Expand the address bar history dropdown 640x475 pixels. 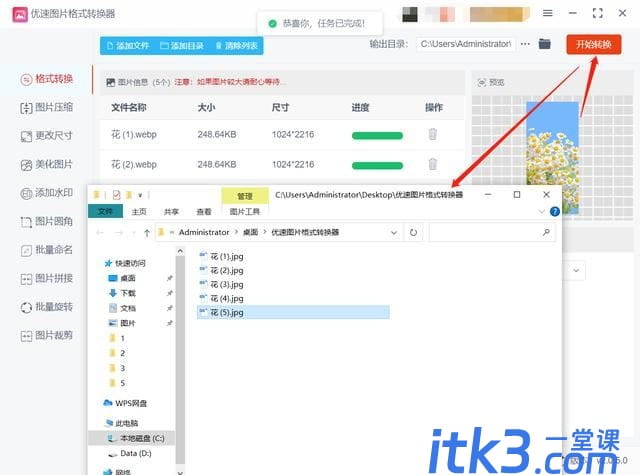pyautogui.click(x=393, y=233)
